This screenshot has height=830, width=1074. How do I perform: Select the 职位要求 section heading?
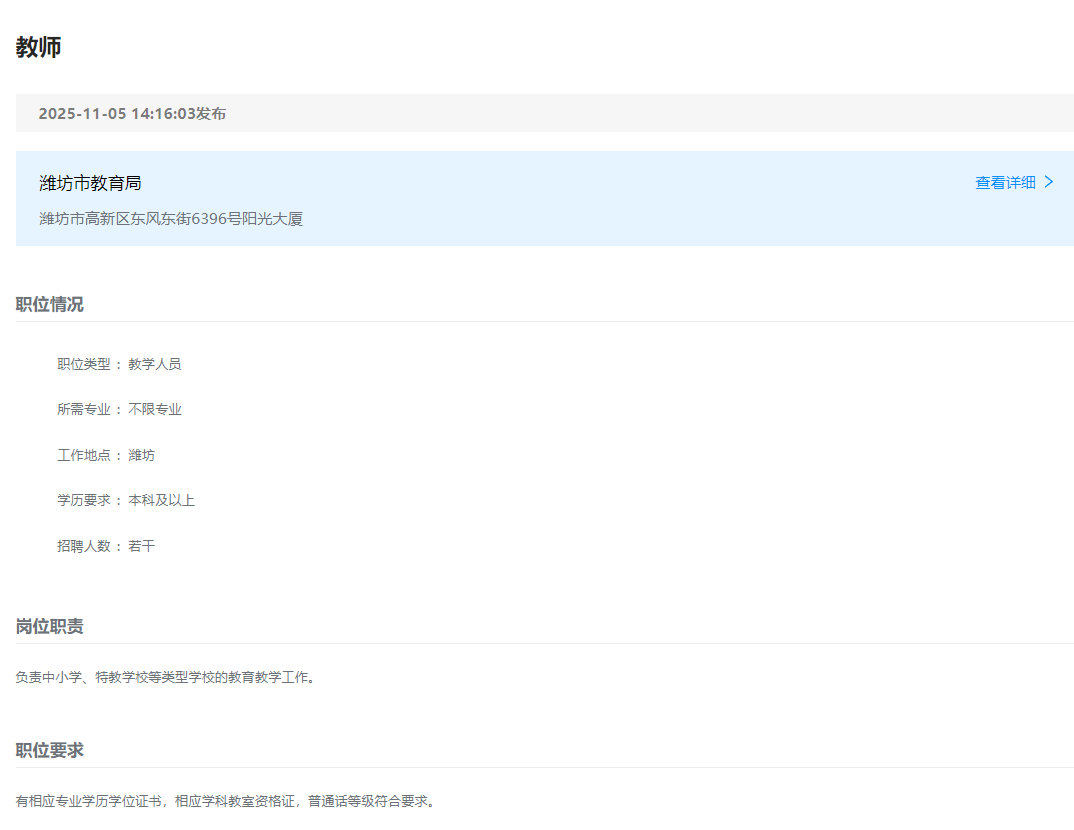pyautogui.click(x=50, y=750)
